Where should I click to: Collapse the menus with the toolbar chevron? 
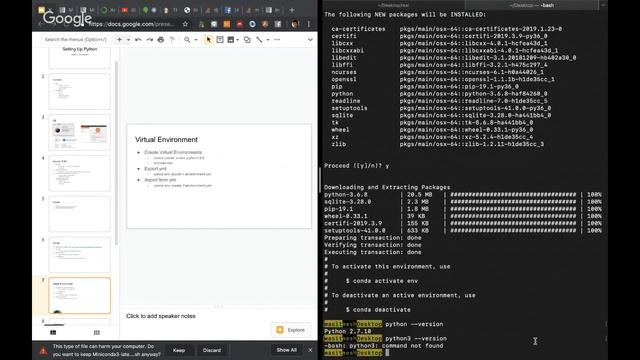click(x=310, y=40)
